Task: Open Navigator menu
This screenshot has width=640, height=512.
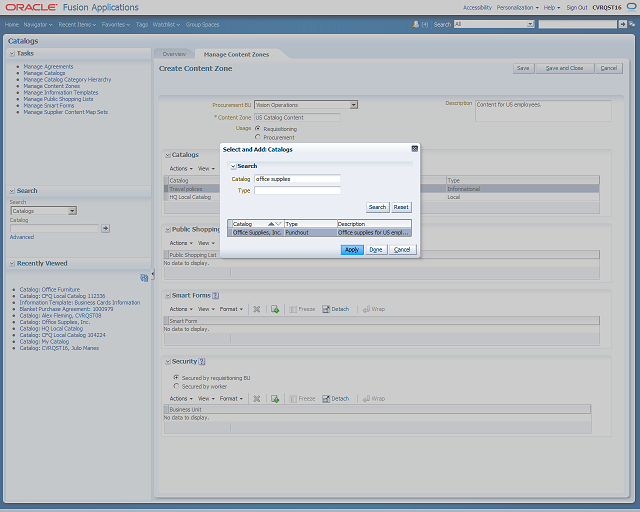Action: 38,24
